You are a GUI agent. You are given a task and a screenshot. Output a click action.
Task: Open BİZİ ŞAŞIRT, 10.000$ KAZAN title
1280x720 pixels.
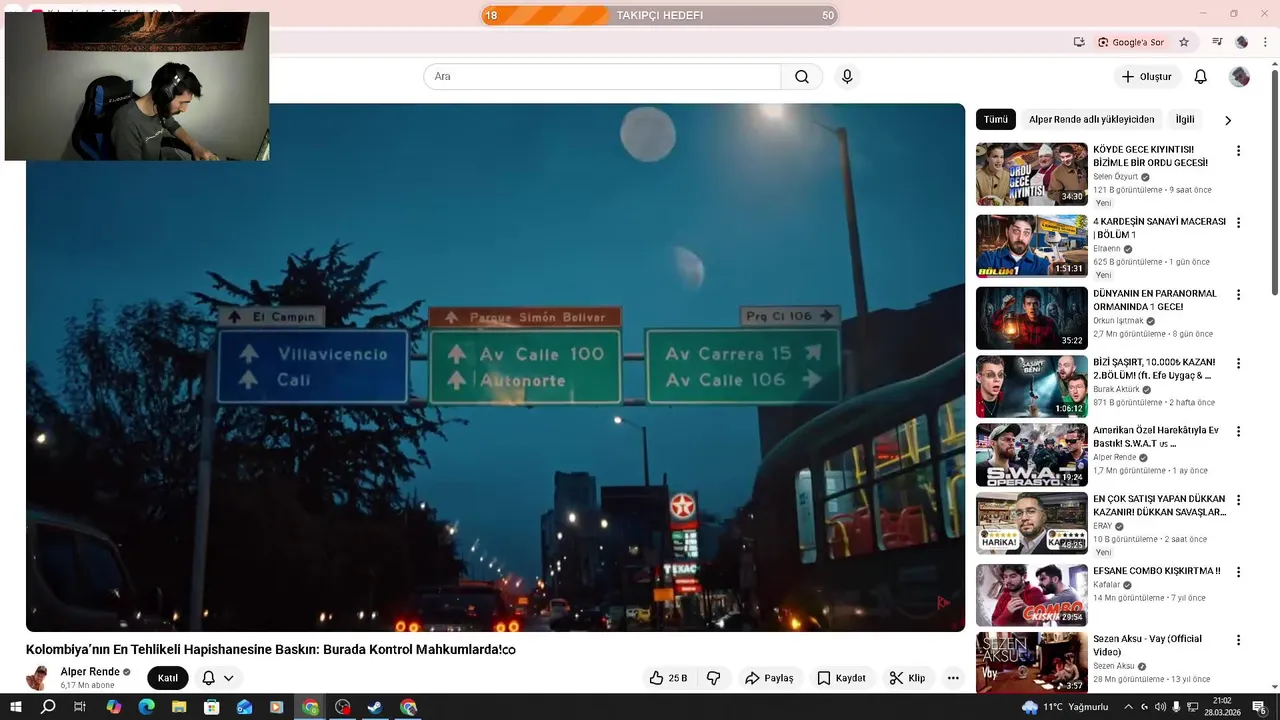(x=1155, y=369)
